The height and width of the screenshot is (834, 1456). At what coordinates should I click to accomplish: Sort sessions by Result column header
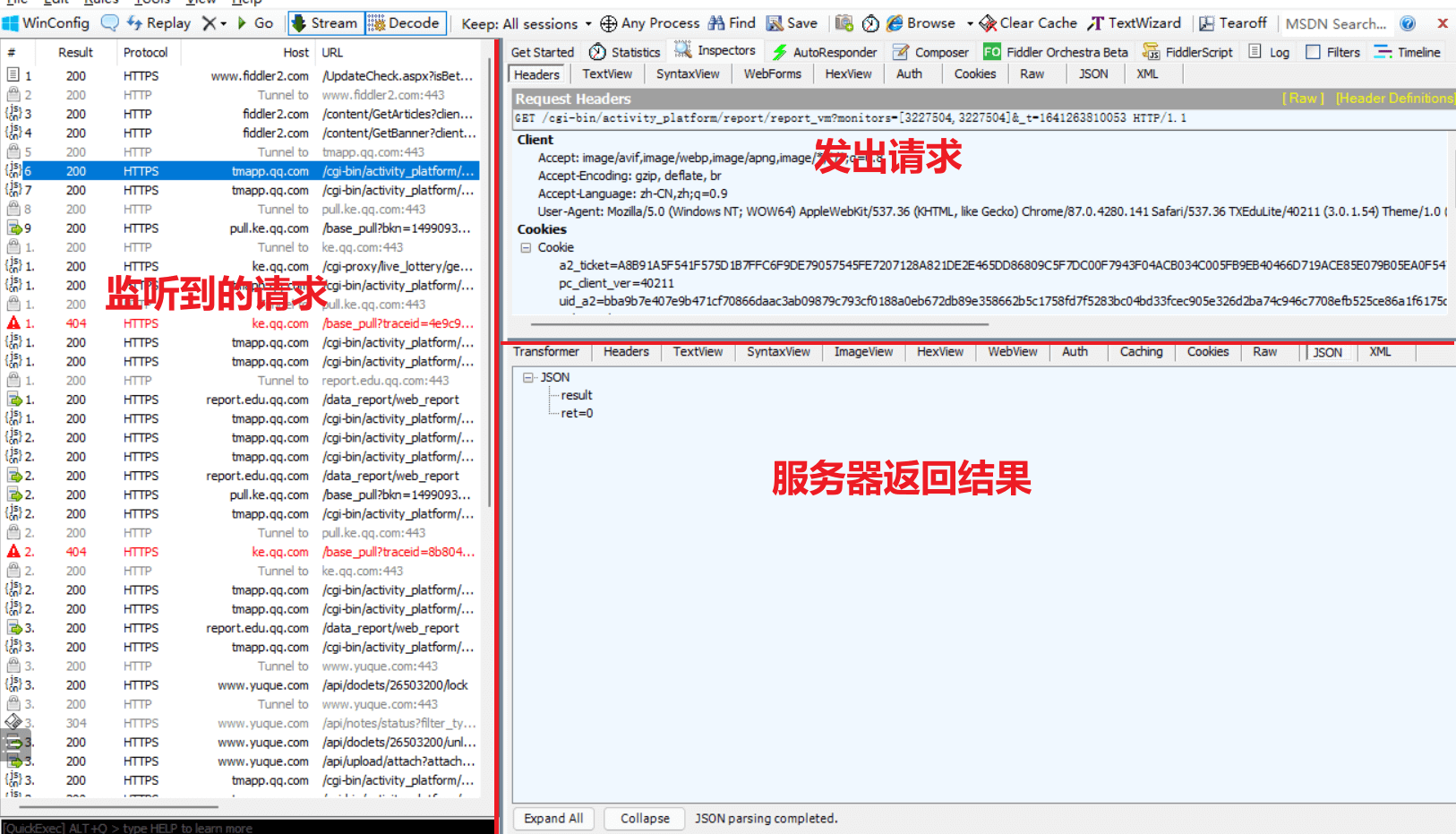pos(75,53)
